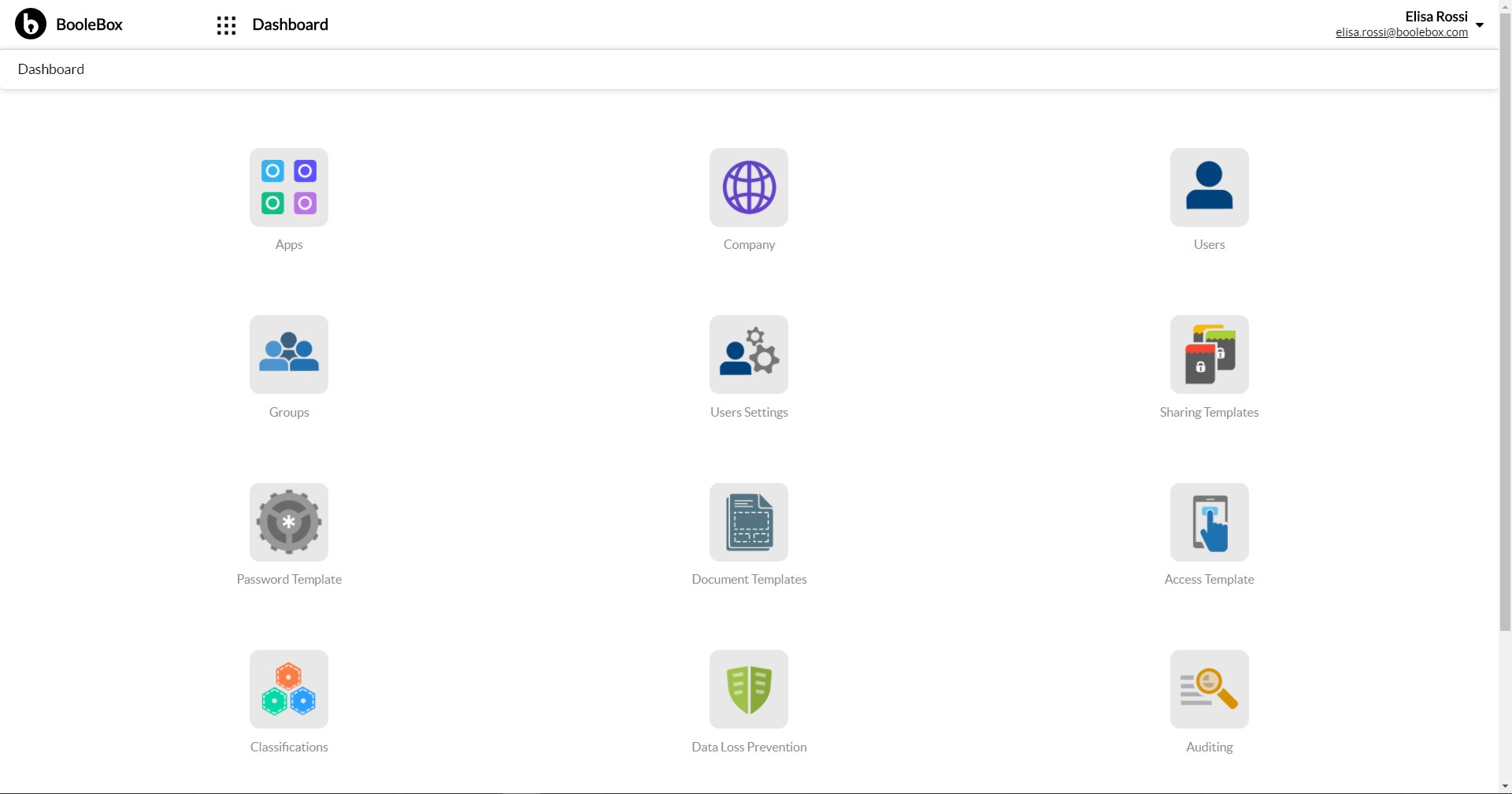Open the Users management icon
This screenshot has height=794, width=1512.
tap(1209, 187)
